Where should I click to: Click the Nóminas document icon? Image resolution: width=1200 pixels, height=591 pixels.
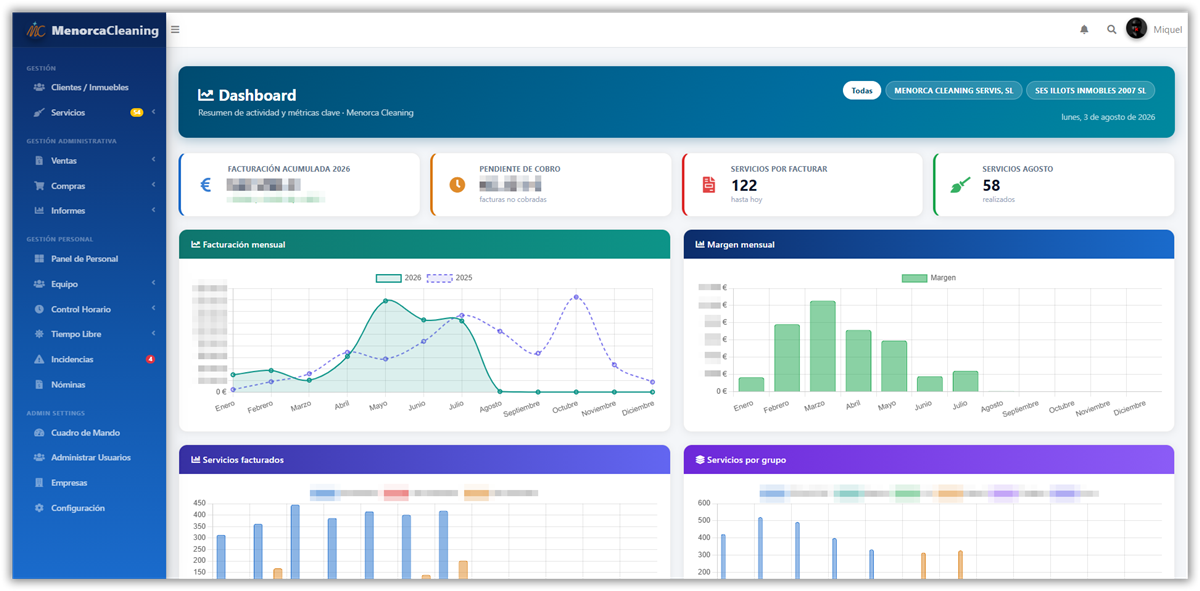point(39,385)
